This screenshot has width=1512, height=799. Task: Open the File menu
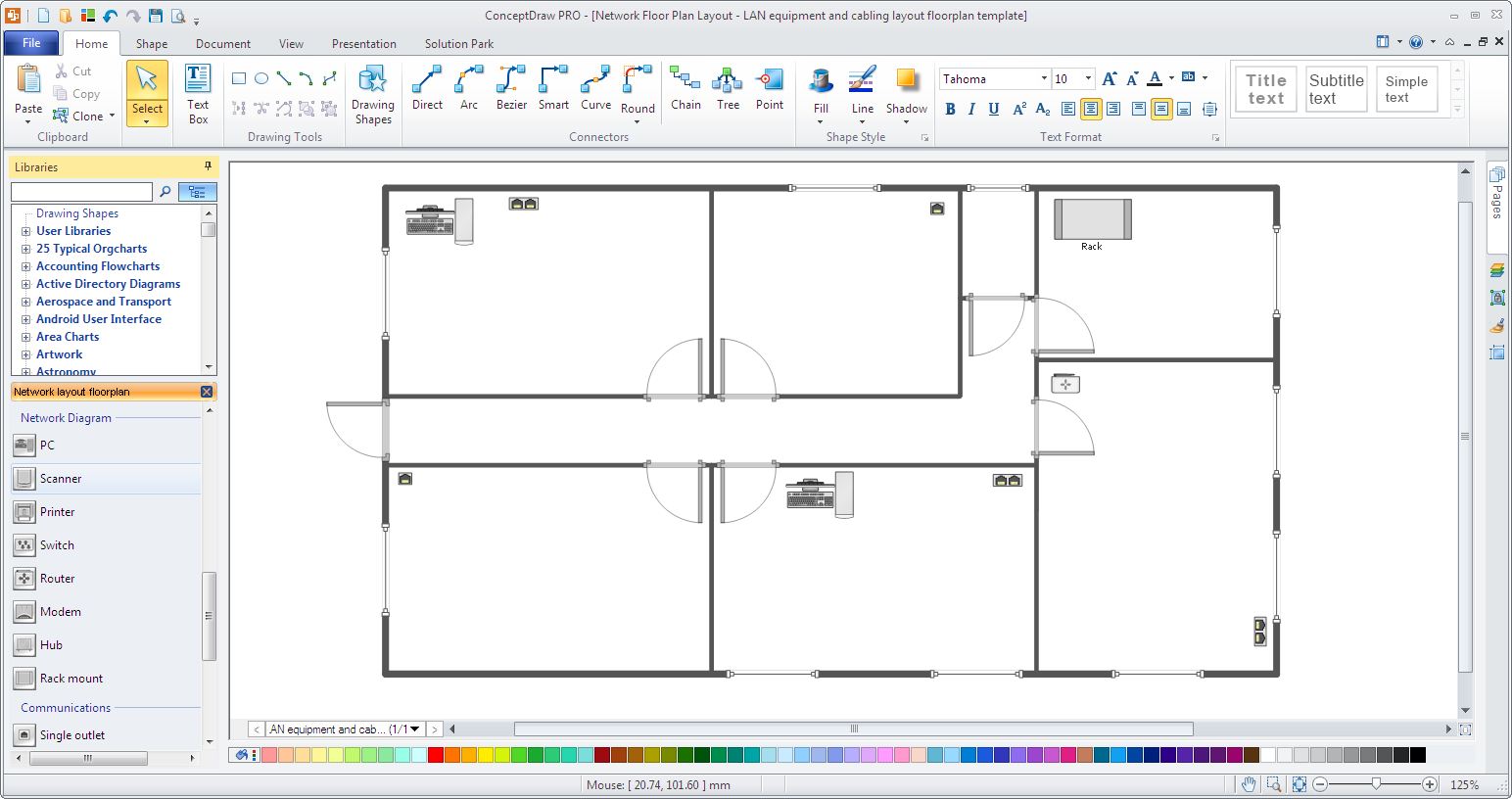point(31,43)
